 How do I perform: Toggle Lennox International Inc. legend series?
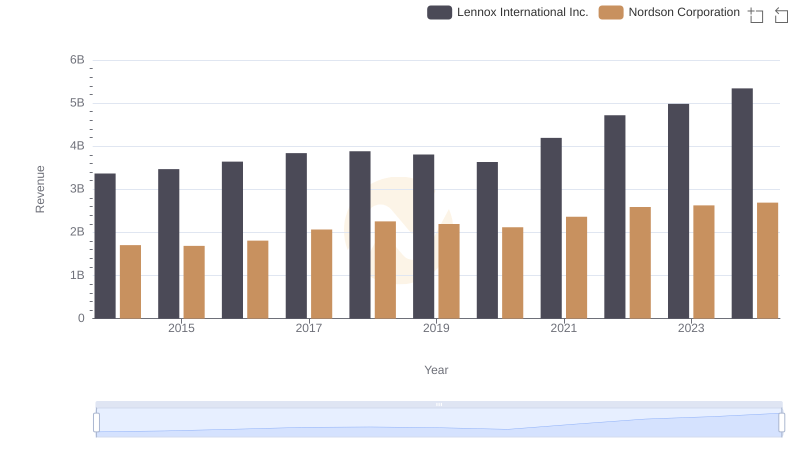[x=508, y=12]
